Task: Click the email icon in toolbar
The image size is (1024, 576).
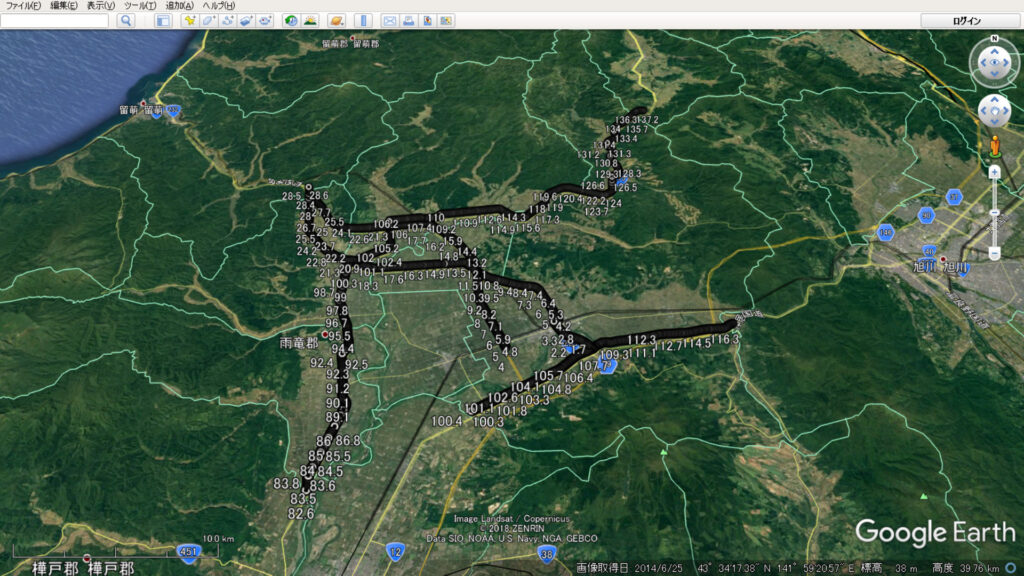Action: (x=390, y=21)
